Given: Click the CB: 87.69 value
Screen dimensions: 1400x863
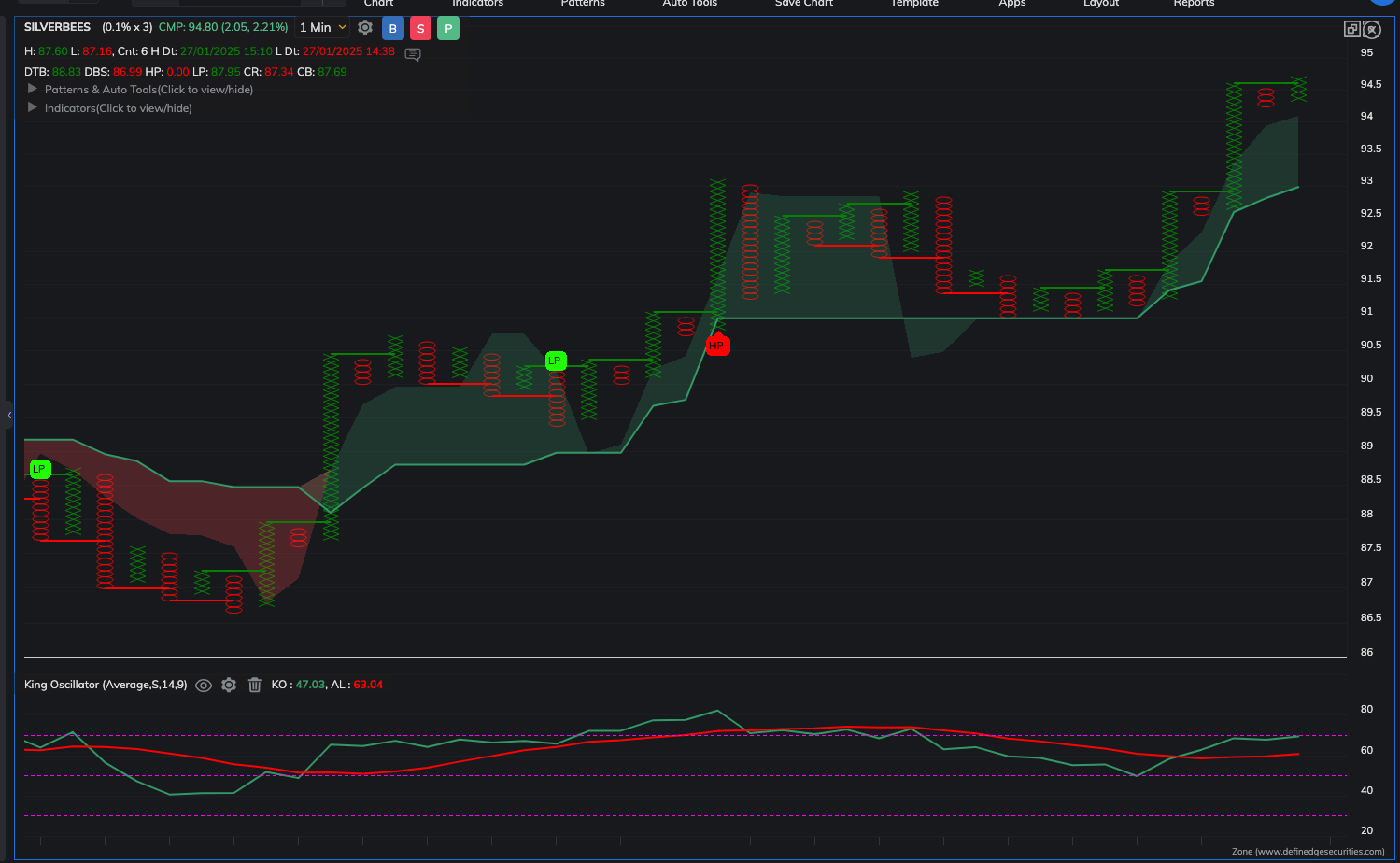Looking at the screenshot, I should pyautogui.click(x=322, y=72).
